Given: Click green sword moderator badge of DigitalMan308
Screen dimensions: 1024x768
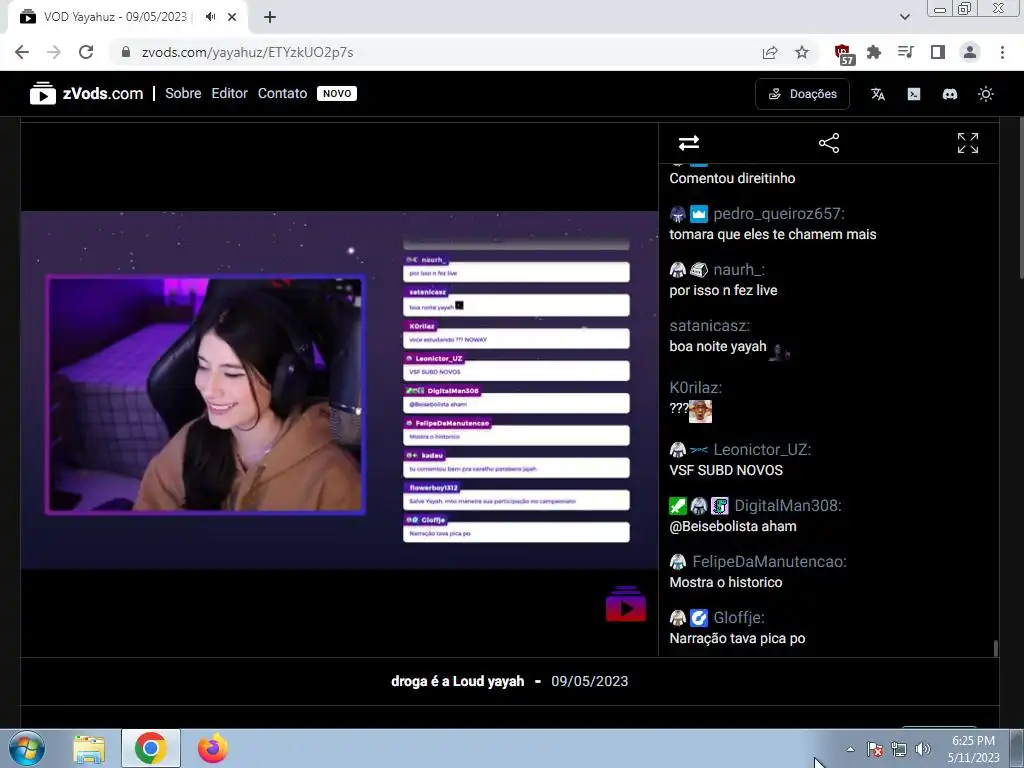Looking at the screenshot, I should pyautogui.click(x=678, y=505).
